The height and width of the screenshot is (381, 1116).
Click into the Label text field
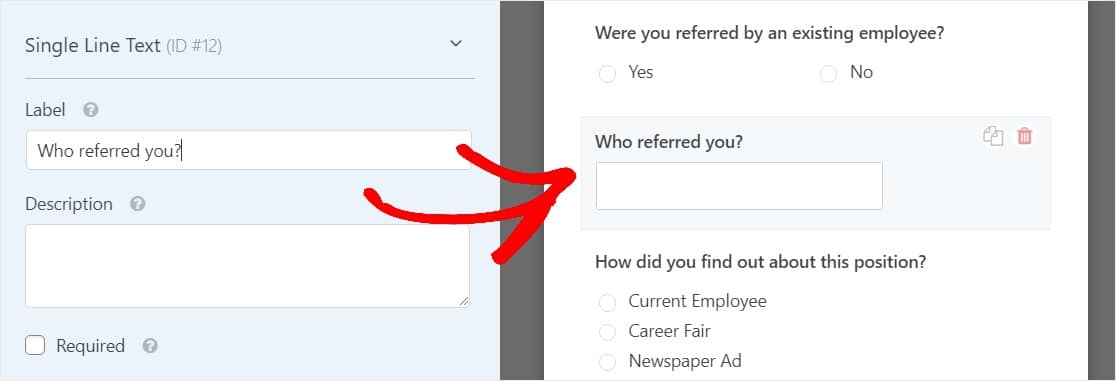[x=248, y=150]
